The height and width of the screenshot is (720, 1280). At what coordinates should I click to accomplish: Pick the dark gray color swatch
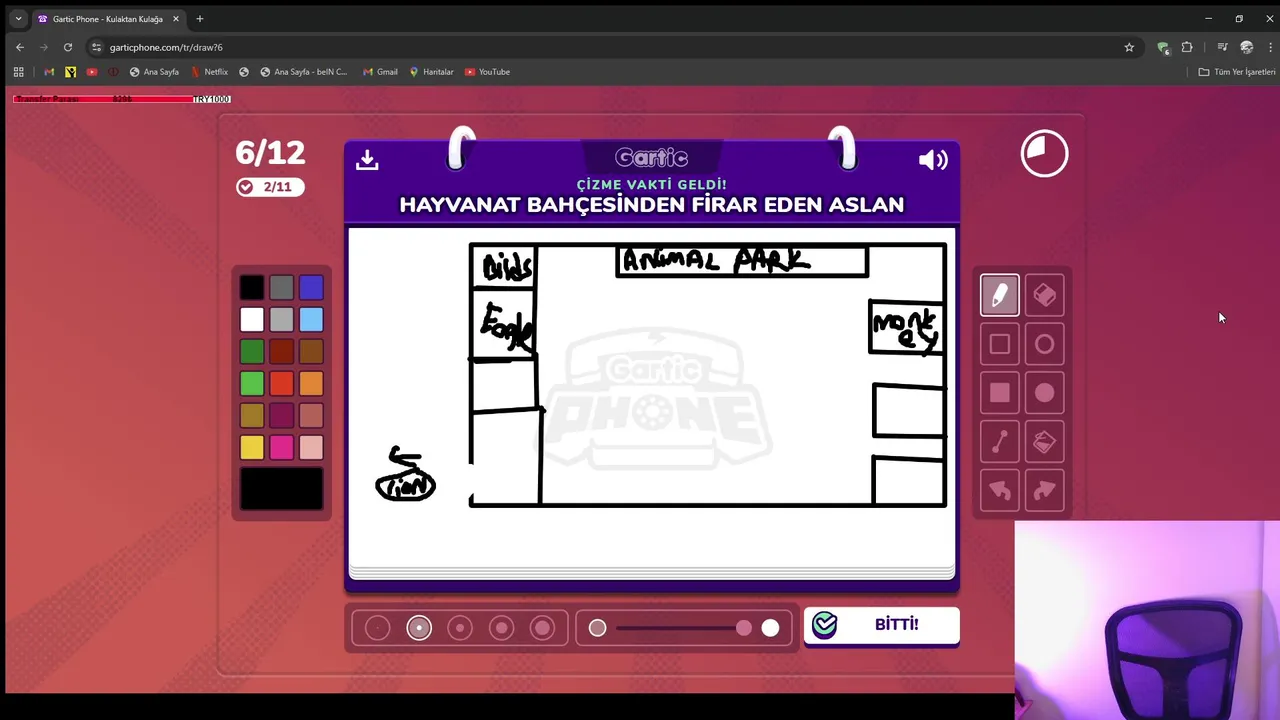click(x=281, y=288)
